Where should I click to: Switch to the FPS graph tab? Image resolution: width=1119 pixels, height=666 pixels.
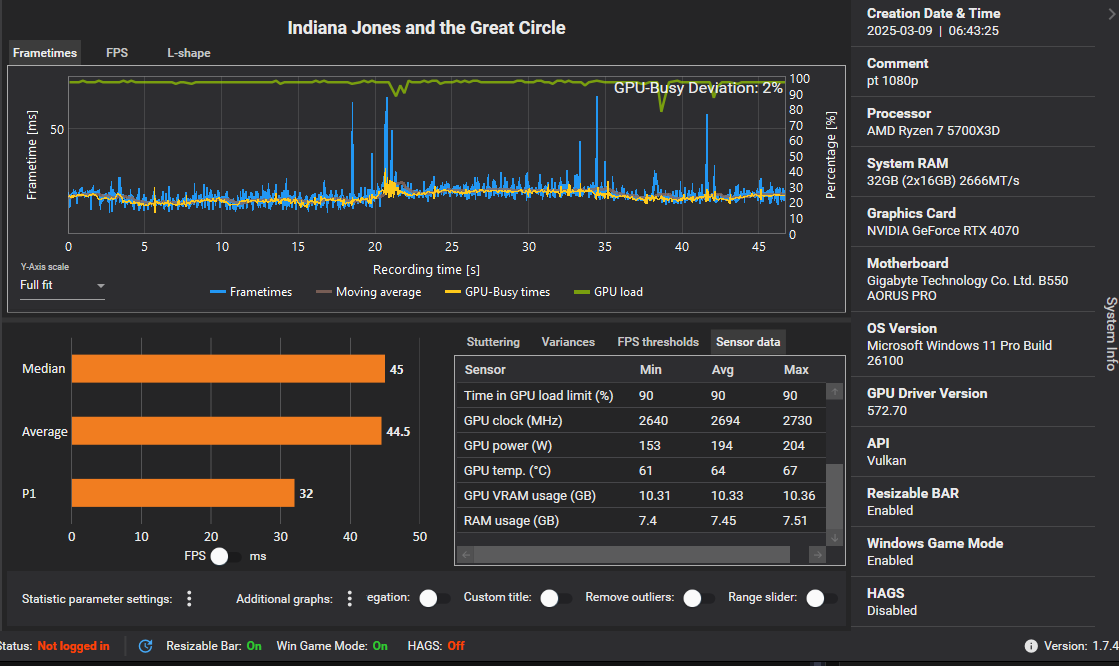coord(117,53)
